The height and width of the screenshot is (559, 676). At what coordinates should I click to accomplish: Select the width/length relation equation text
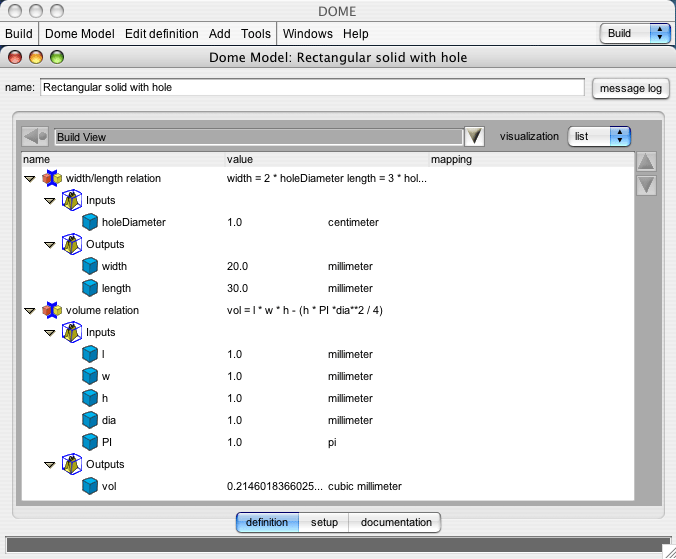pyautogui.click(x=327, y=178)
